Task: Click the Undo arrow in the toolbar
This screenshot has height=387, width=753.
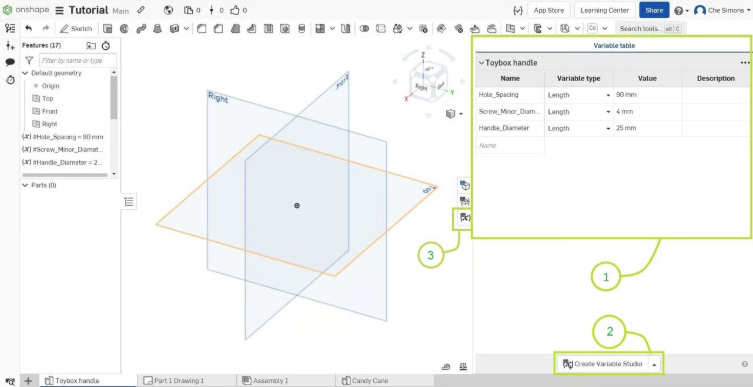Action: (x=29, y=28)
